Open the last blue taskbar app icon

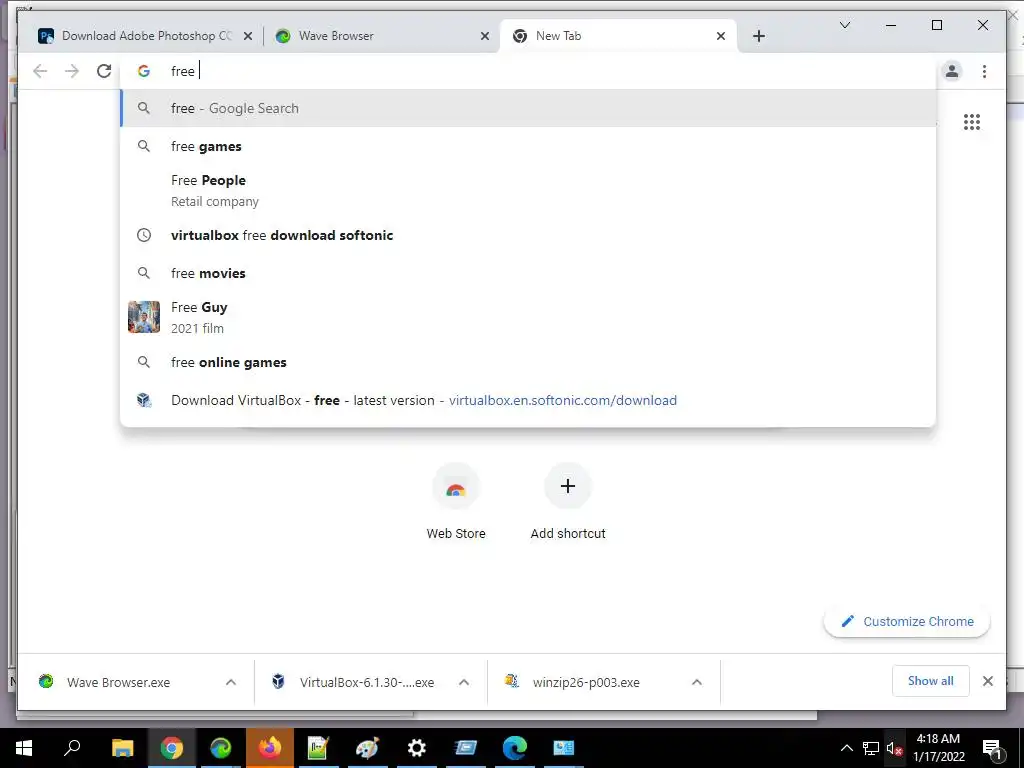coord(564,748)
